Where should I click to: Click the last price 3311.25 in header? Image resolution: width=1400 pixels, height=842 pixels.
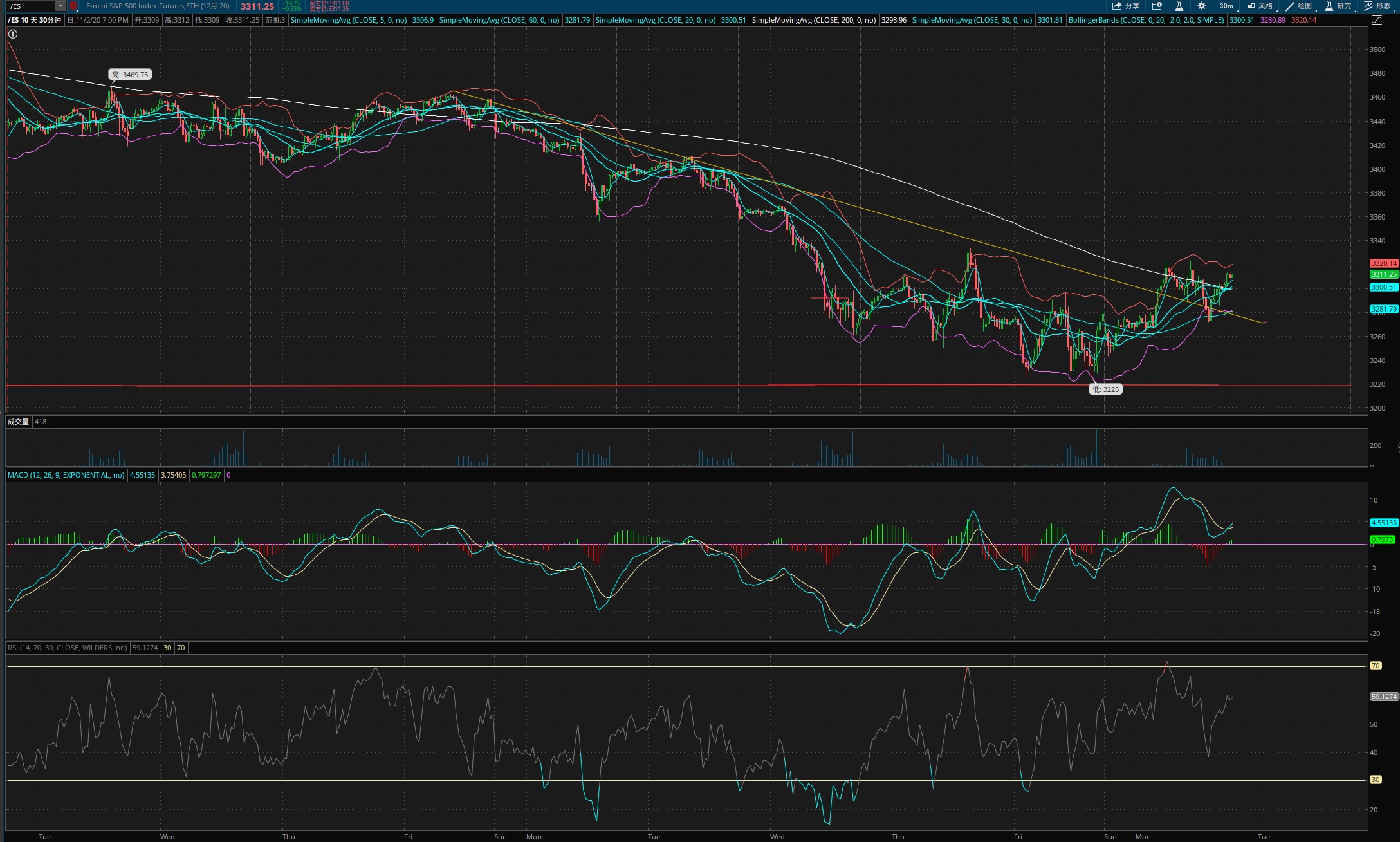[257, 6]
